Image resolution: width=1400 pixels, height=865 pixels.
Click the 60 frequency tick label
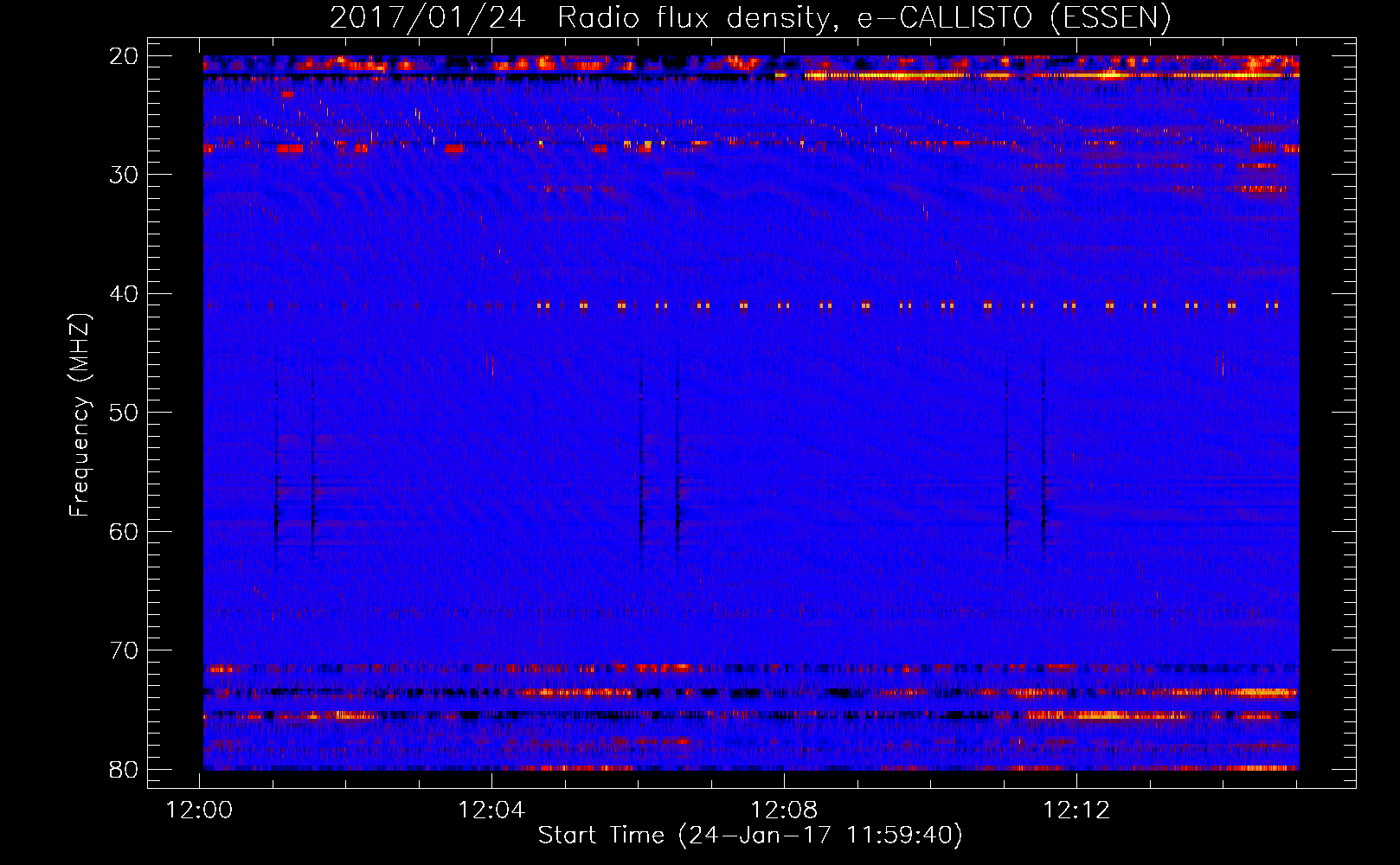point(124,531)
